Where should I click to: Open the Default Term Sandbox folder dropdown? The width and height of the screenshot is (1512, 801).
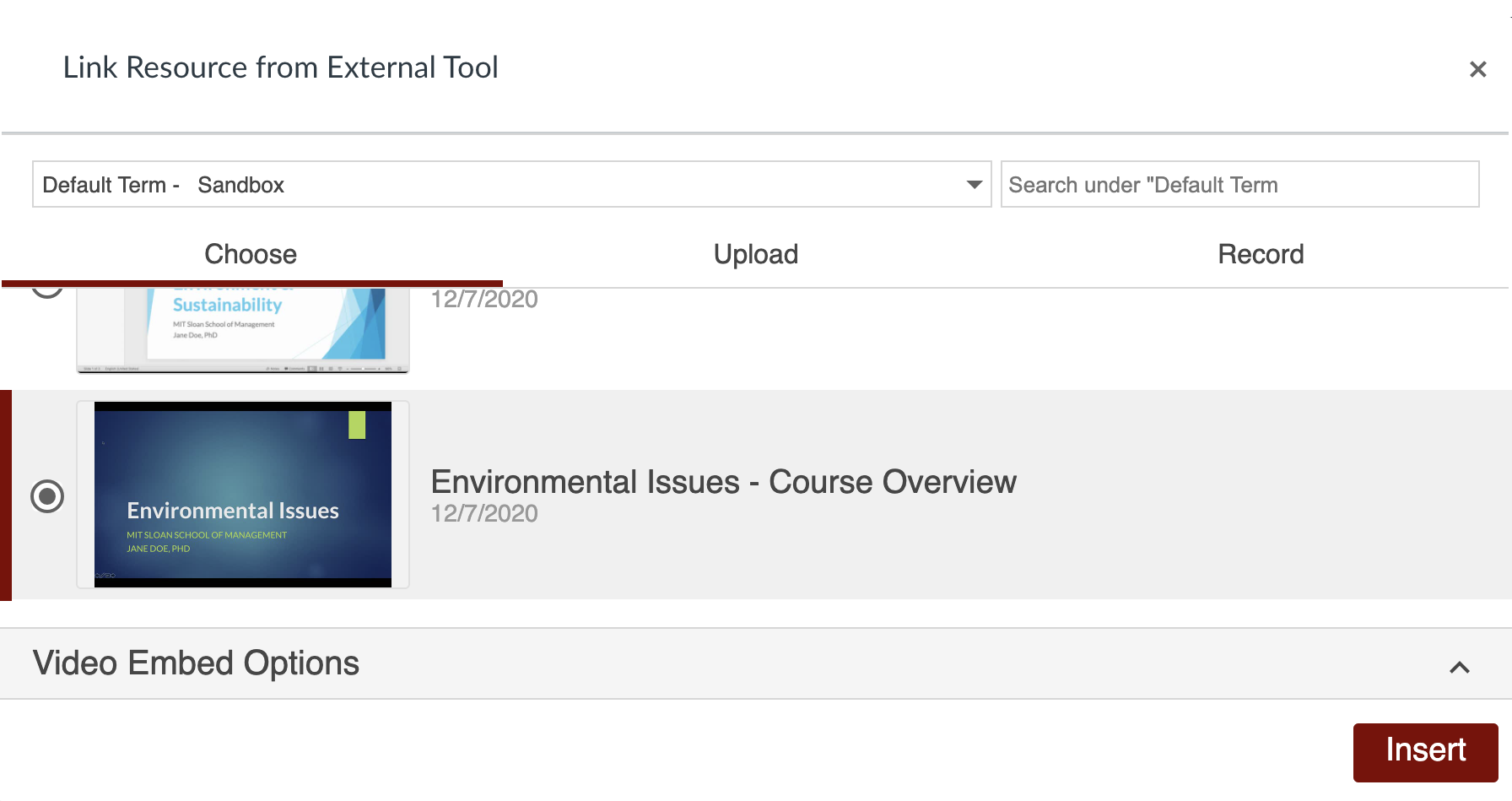coord(512,184)
